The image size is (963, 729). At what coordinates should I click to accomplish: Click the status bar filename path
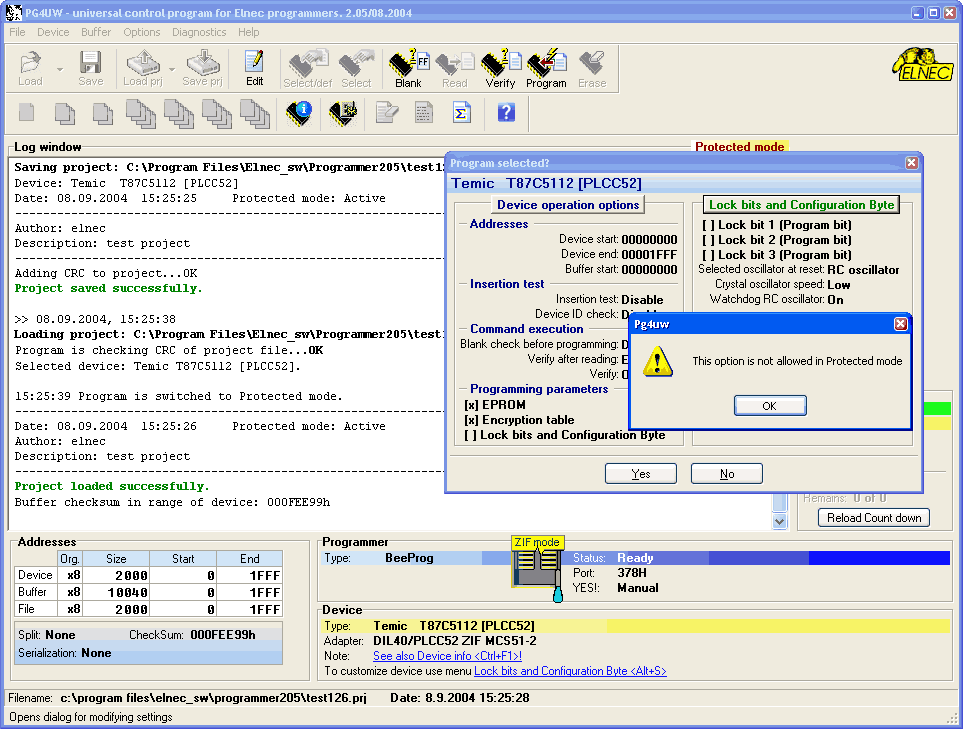[x=213, y=698]
